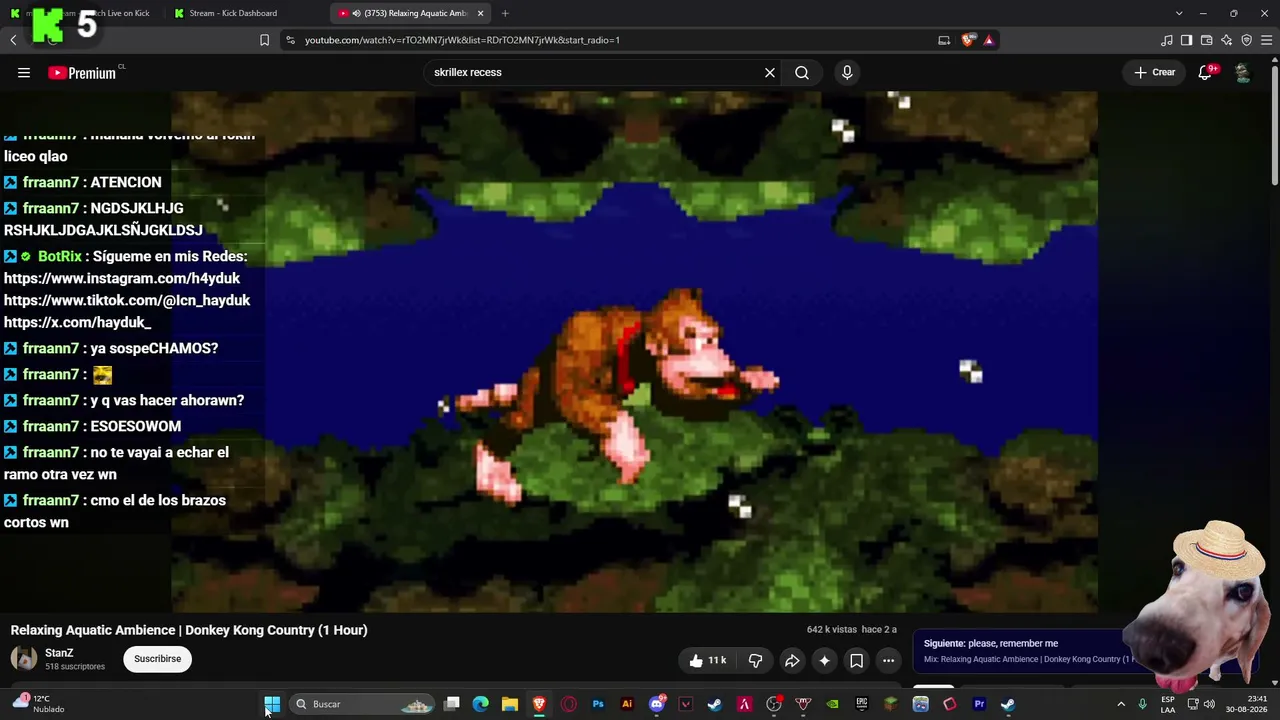Open the YouTube guide hamburger menu

coord(24,72)
